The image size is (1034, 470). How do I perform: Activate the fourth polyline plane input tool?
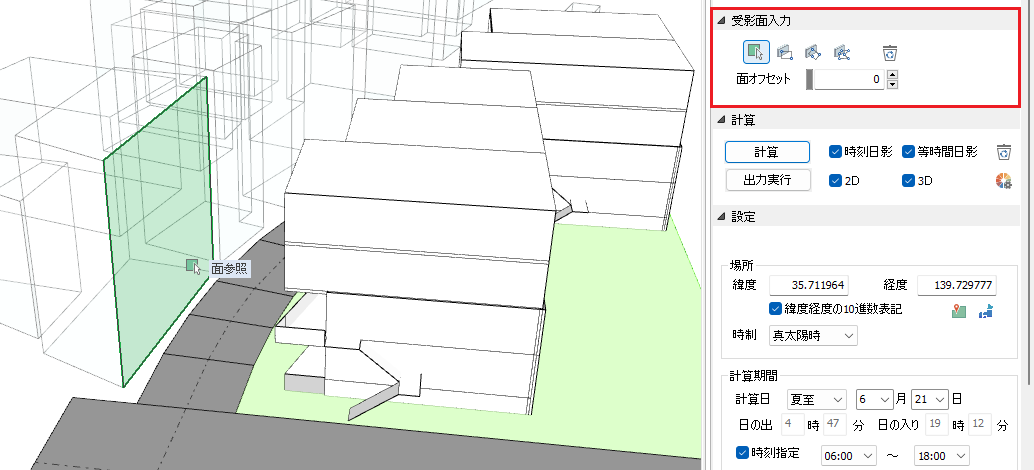pyautogui.click(x=842, y=52)
